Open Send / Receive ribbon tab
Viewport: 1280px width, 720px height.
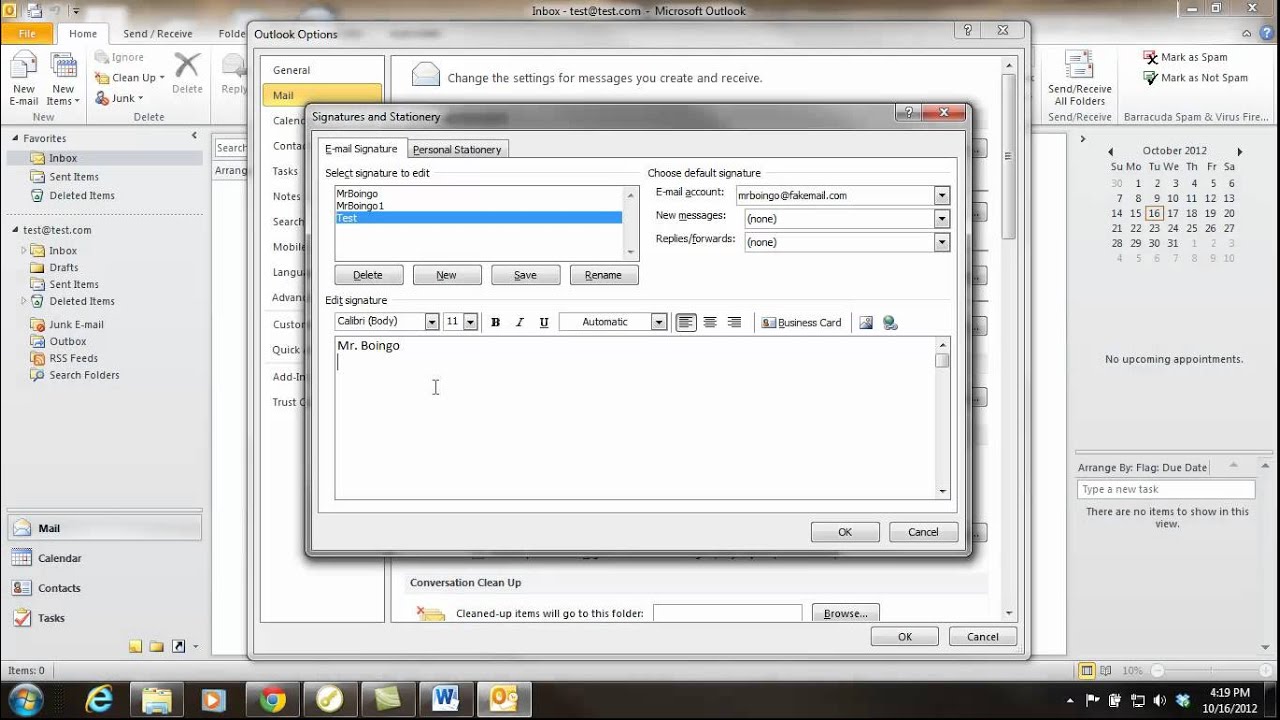click(x=157, y=33)
